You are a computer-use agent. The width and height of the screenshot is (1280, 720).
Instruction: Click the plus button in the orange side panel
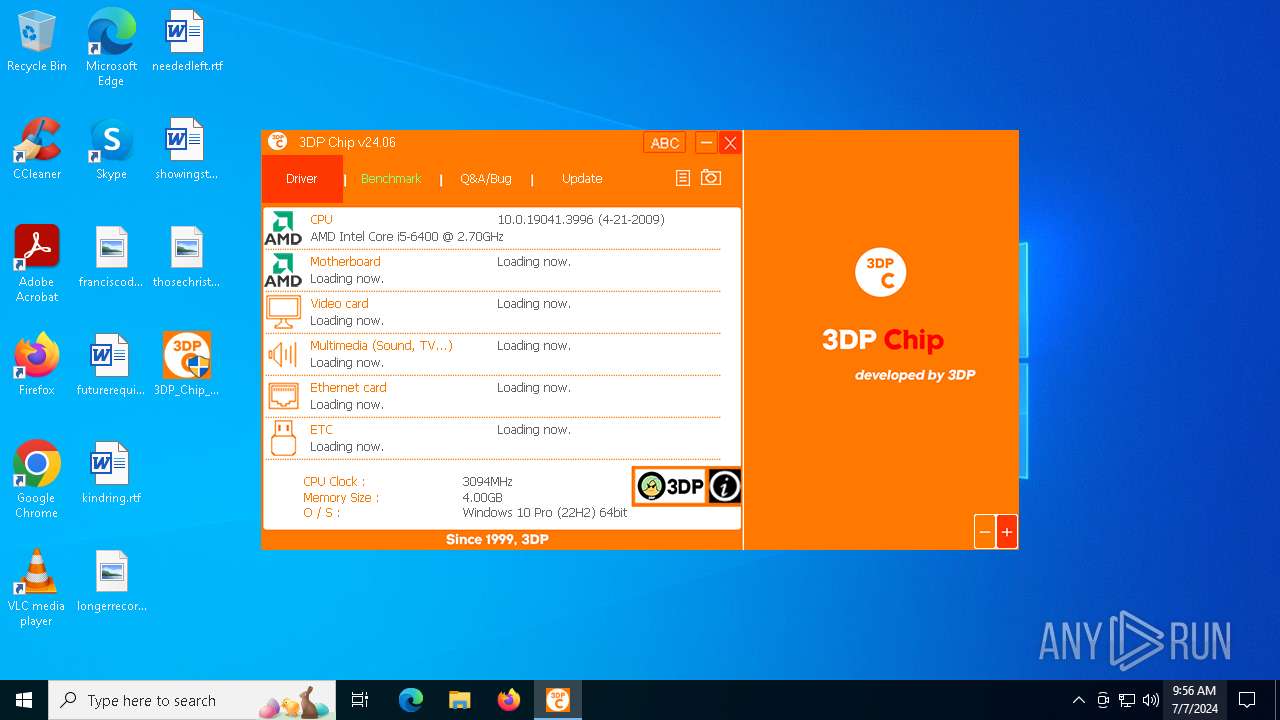tap(1007, 532)
